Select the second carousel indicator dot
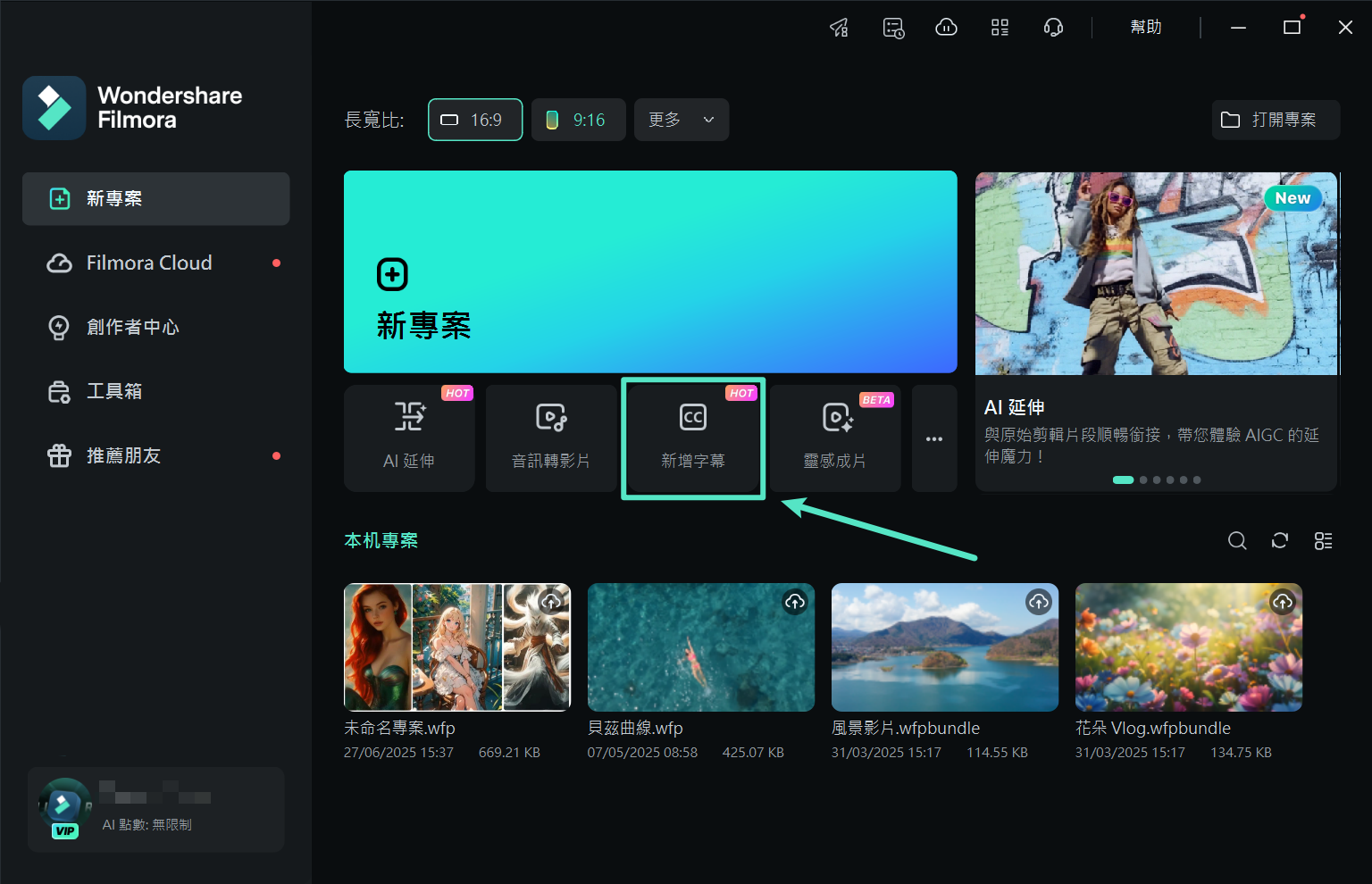1372x884 pixels. [x=1143, y=480]
